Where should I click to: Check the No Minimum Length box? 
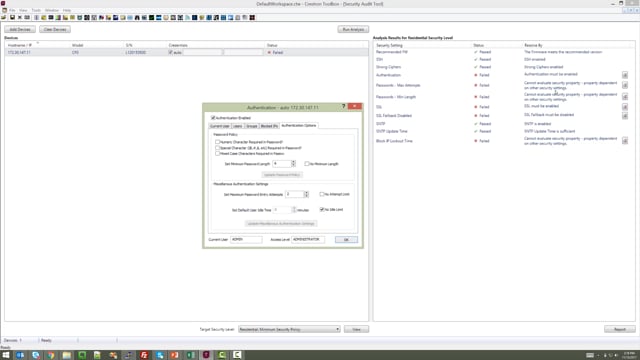tap(307, 164)
